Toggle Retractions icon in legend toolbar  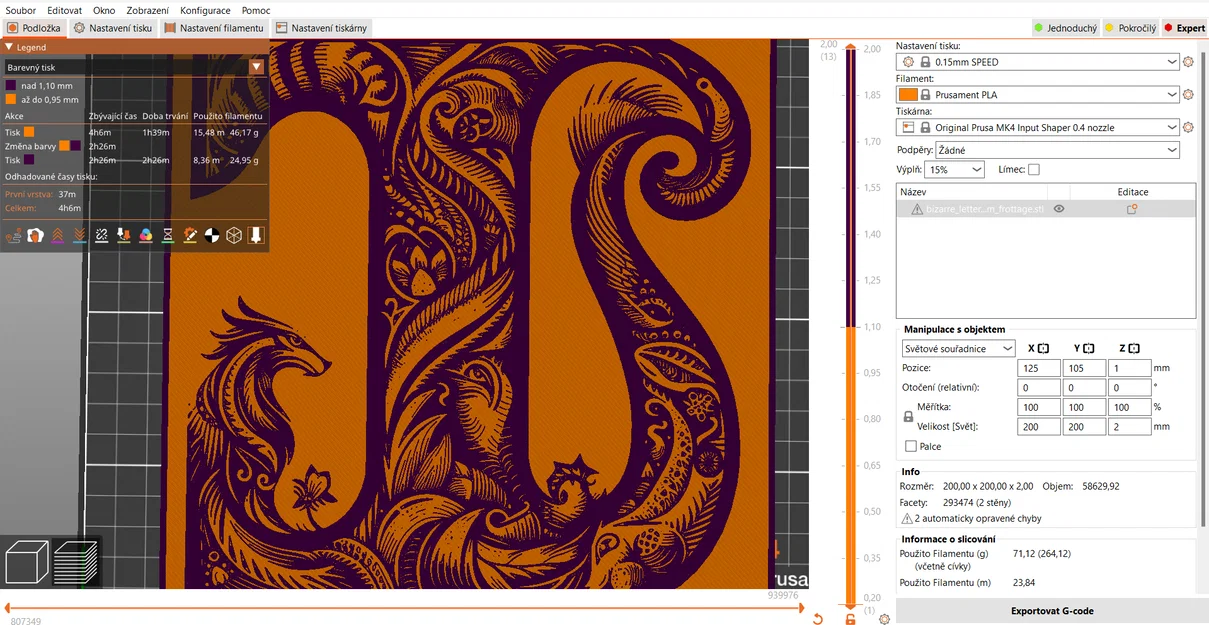click(x=57, y=235)
